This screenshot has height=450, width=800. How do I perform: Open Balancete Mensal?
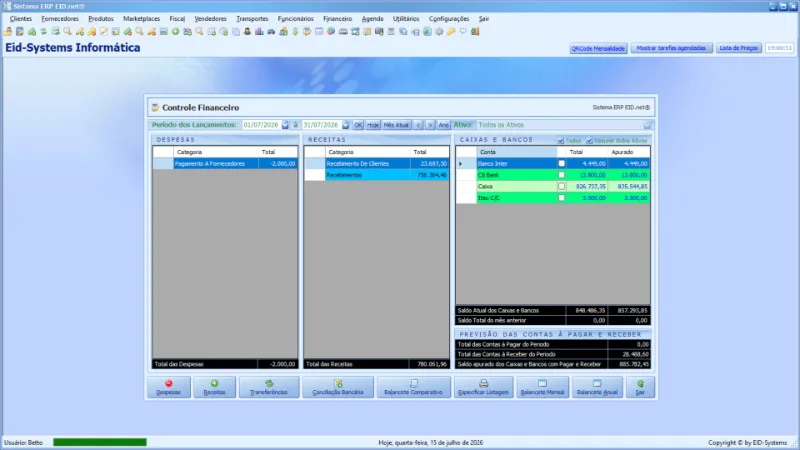tap(542, 387)
